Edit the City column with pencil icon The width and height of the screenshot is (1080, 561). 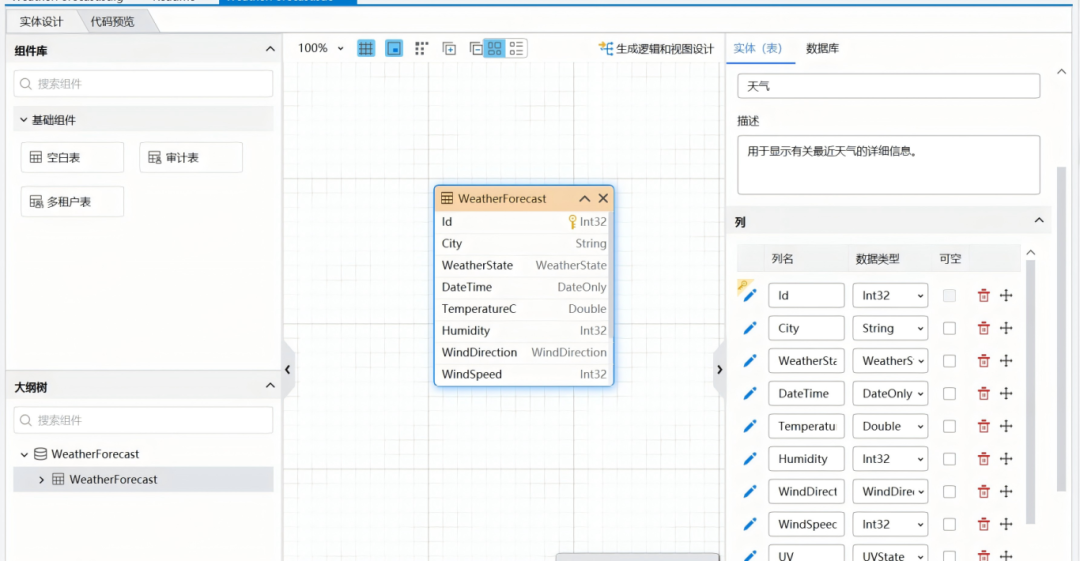(x=749, y=328)
